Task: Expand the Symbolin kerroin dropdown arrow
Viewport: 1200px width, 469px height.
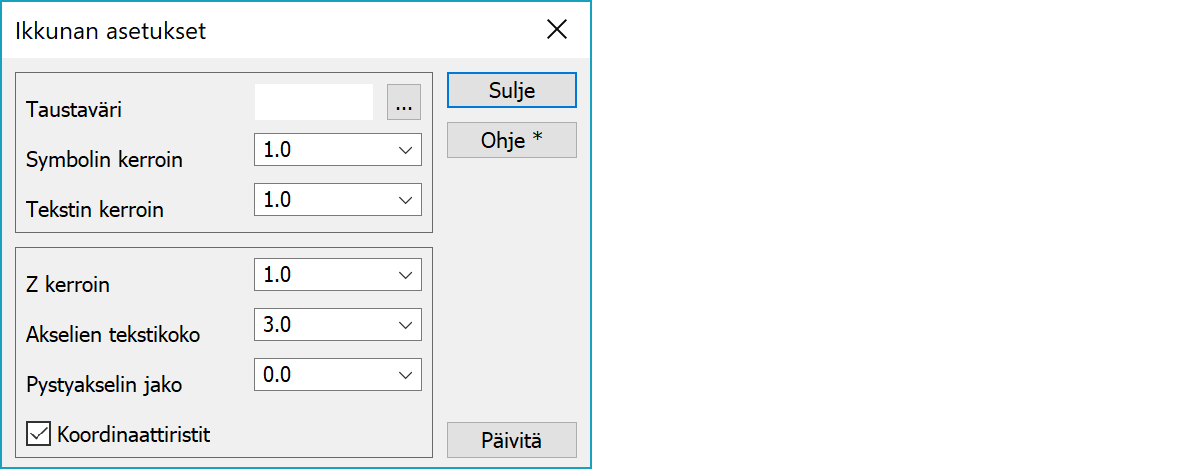Action: tap(405, 150)
